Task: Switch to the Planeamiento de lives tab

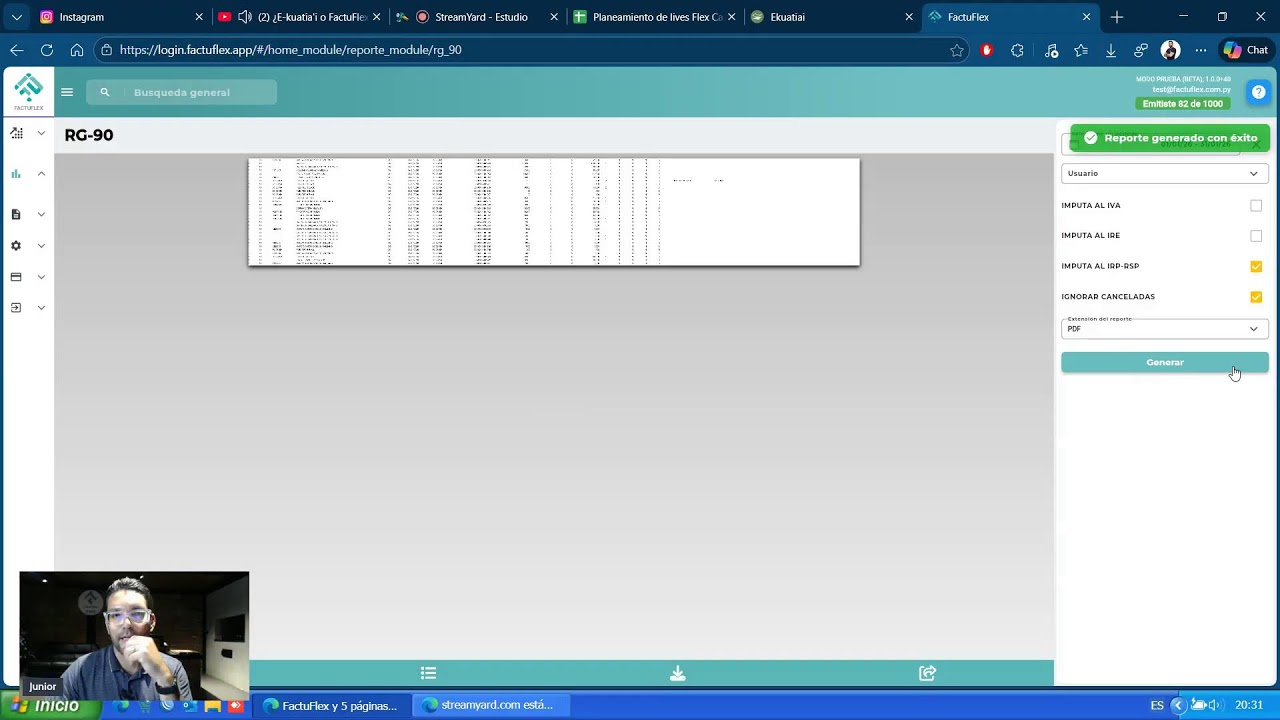Action: click(x=654, y=17)
